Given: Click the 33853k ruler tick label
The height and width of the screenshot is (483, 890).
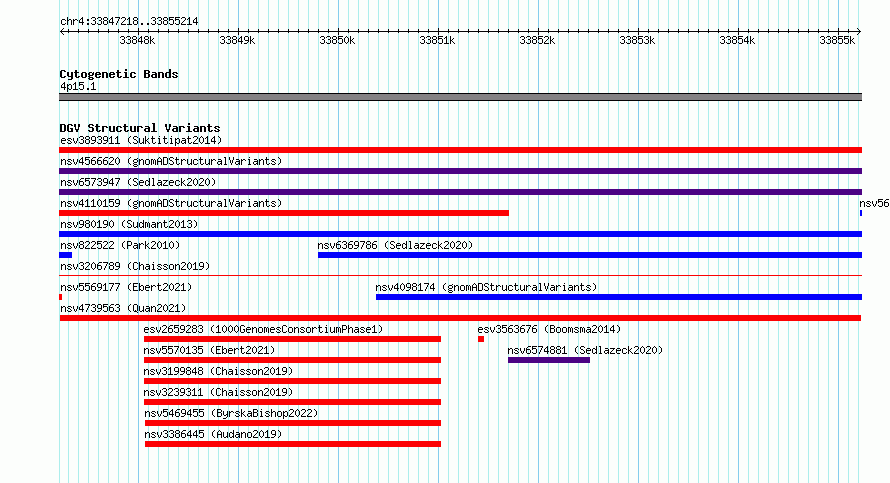Looking at the screenshot, I should point(637,40).
